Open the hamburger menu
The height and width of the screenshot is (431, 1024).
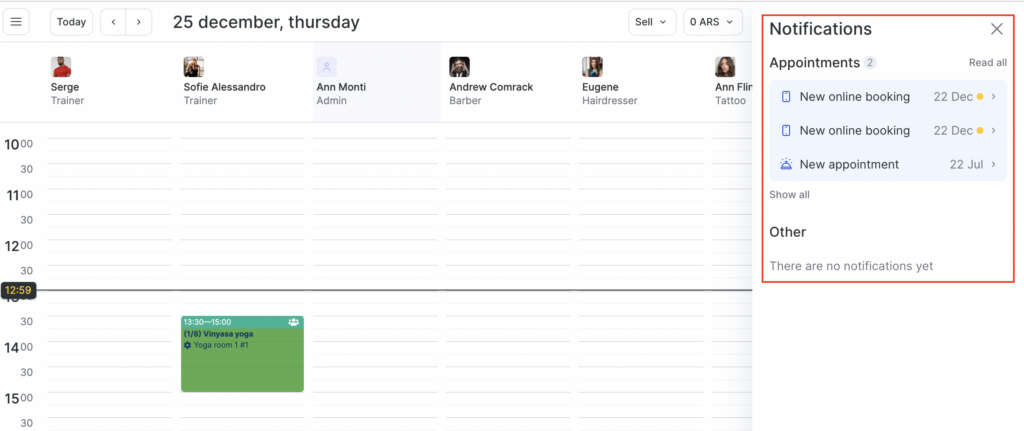point(16,22)
